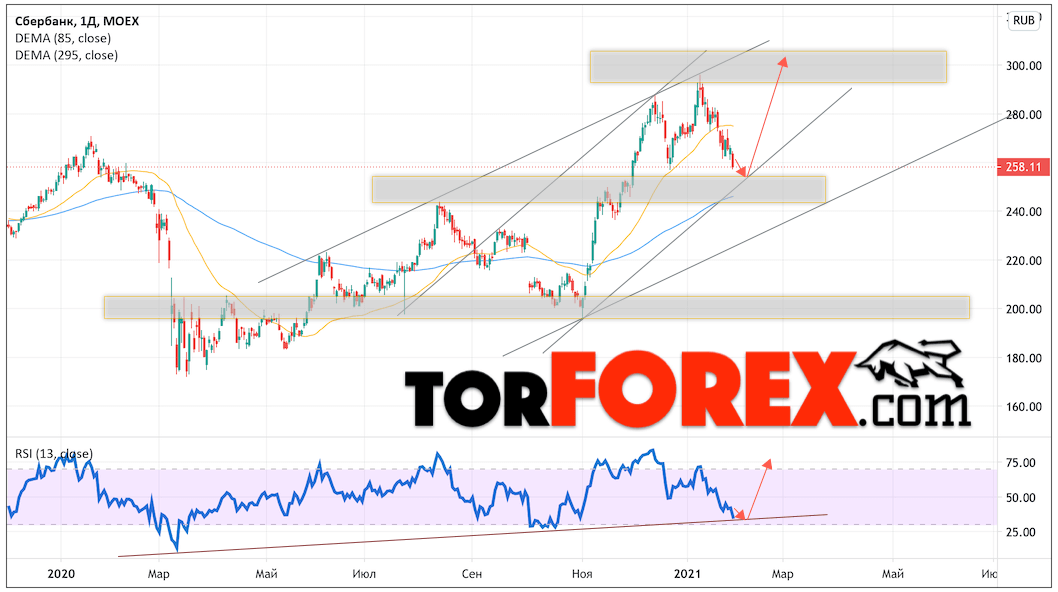Image resolution: width=1058 pixels, height=592 pixels.
Task: Click the Мар label after 2021
Action: coord(783,574)
